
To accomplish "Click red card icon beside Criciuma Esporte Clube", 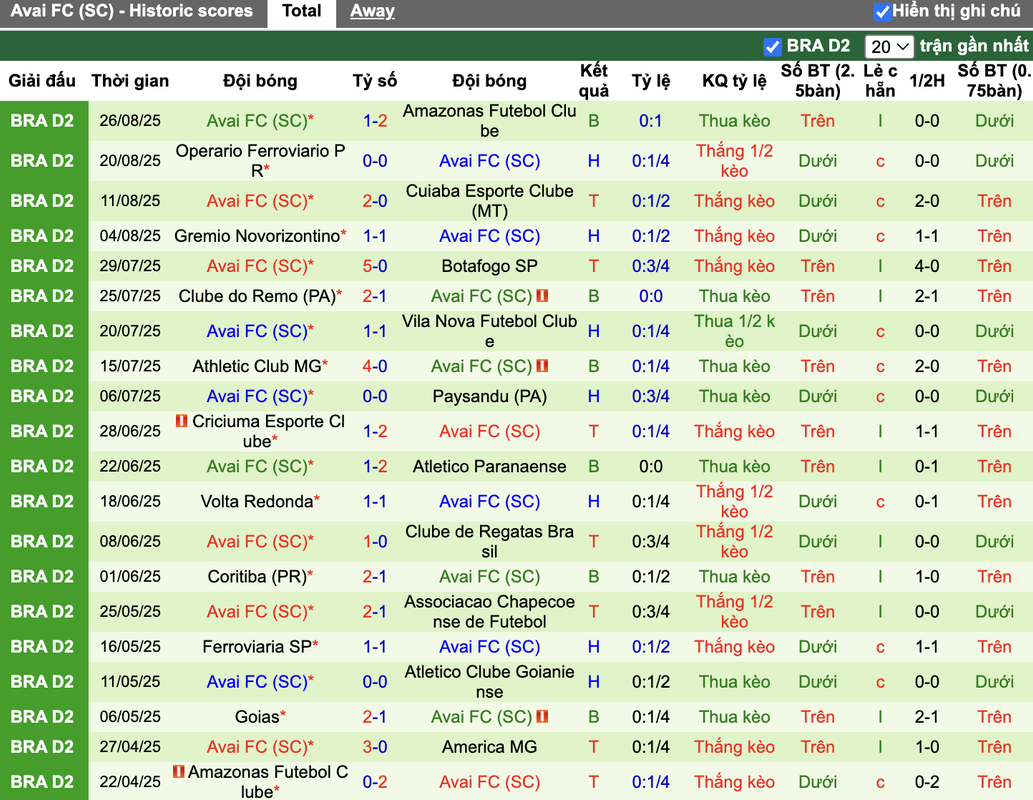I will pyautogui.click(x=182, y=420).
